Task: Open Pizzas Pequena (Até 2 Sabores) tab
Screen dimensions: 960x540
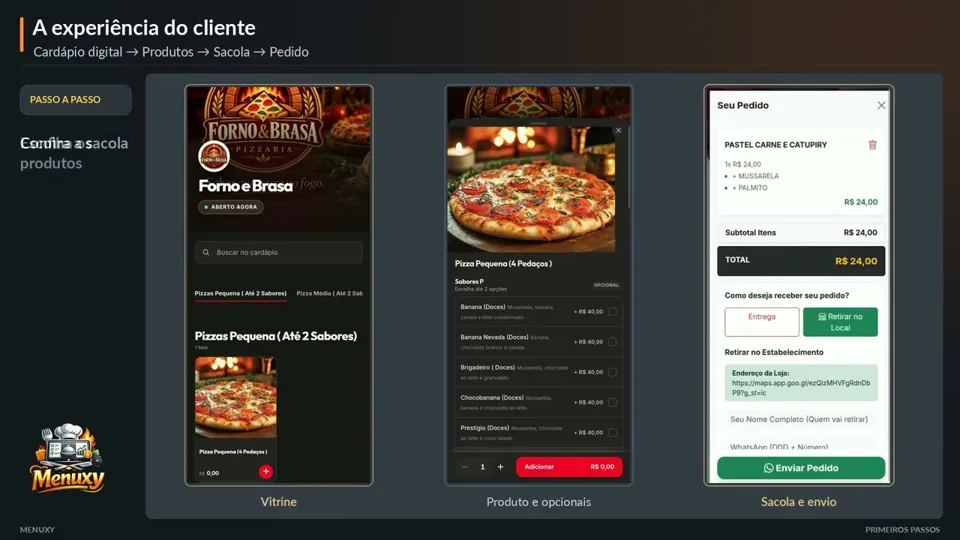Action: click(241, 293)
